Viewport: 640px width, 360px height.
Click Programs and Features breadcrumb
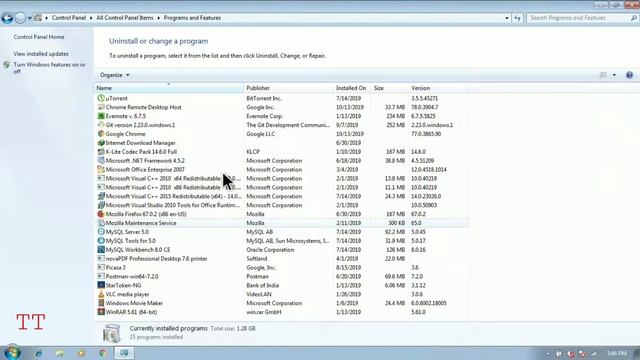coord(192,18)
